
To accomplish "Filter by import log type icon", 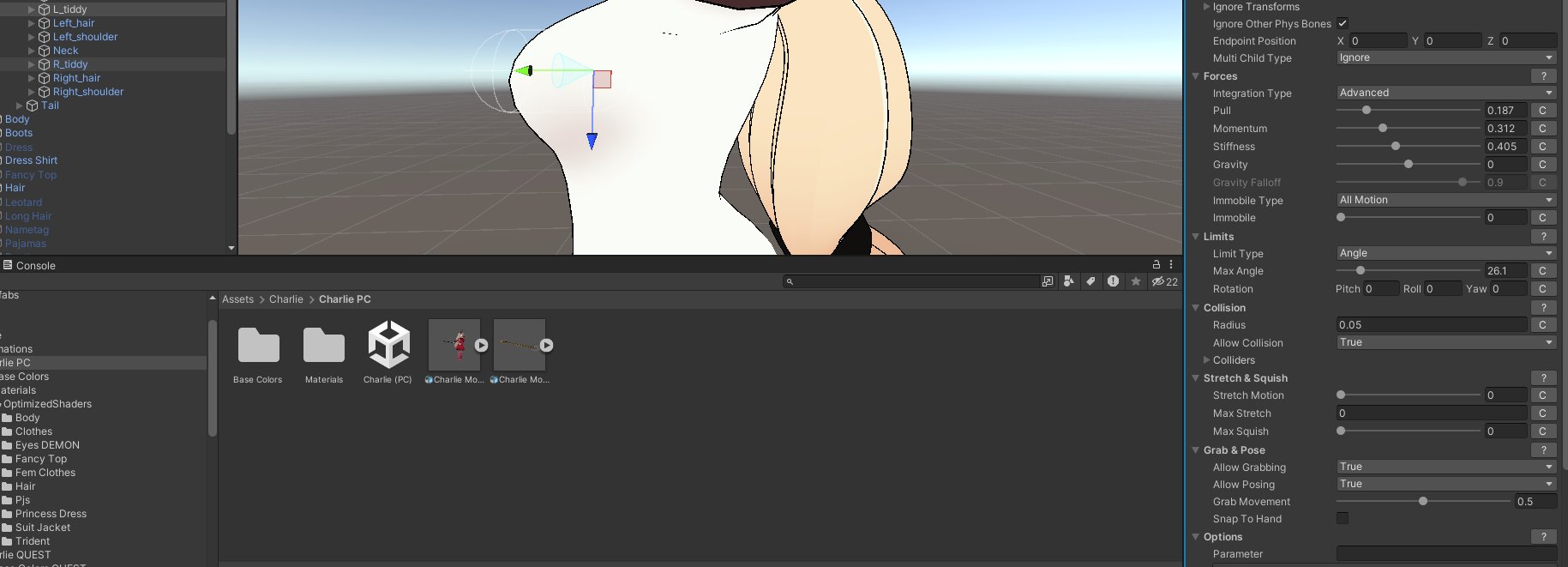I will click(x=1113, y=281).
